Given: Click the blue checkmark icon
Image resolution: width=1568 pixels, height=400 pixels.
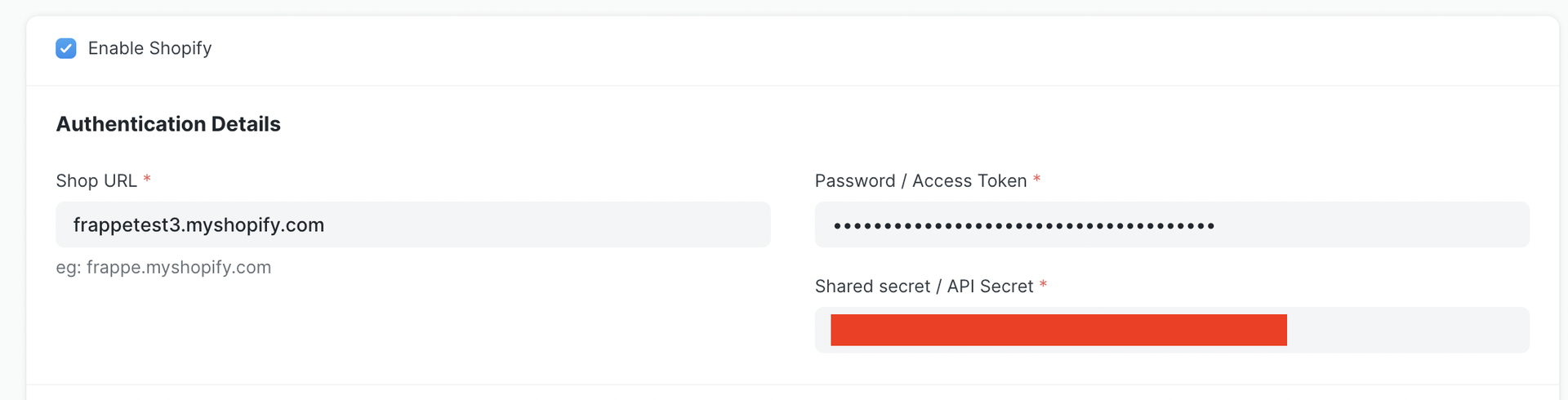Looking at the screenshot, I should [x=66, y=49].
